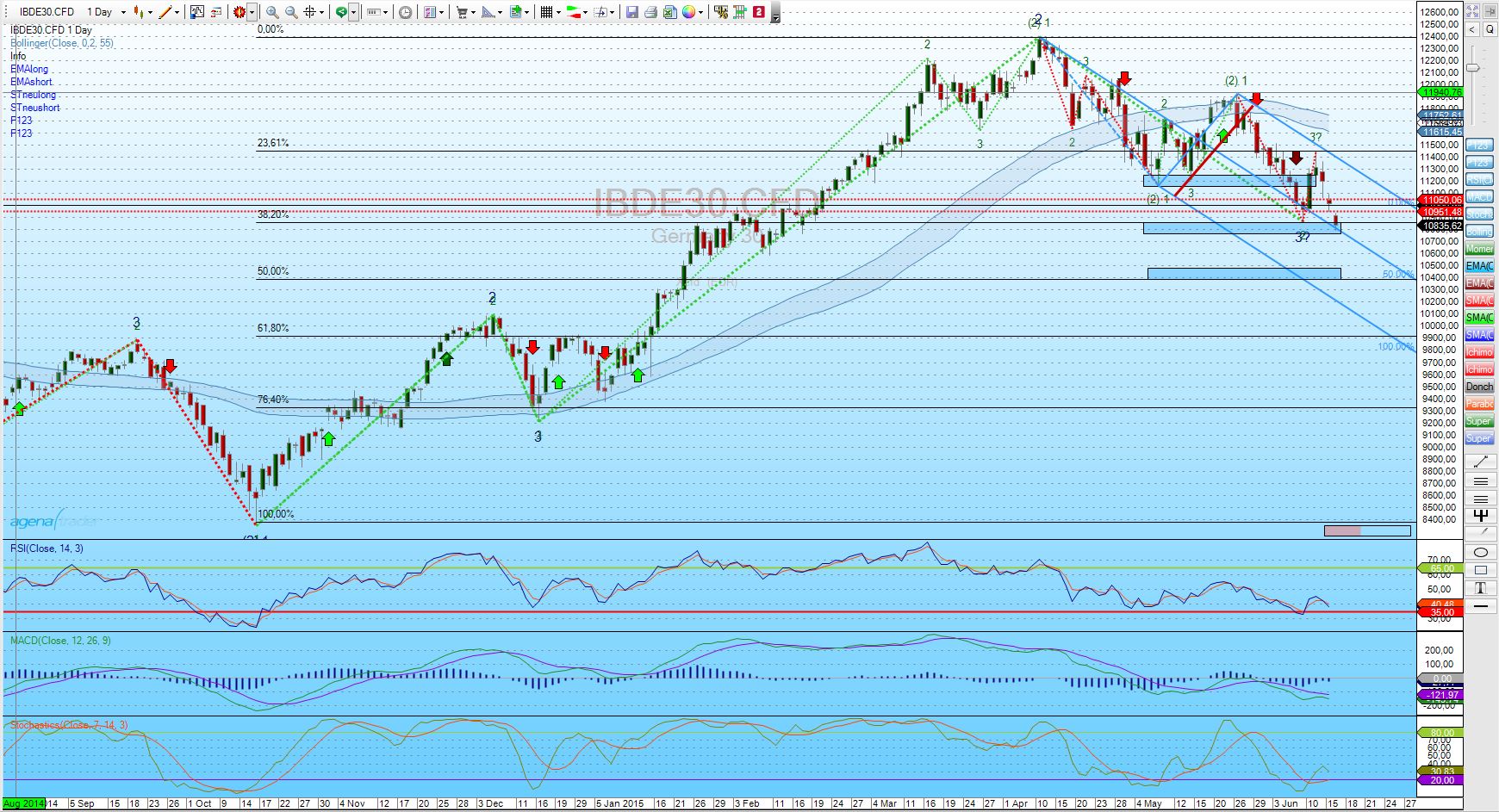Select the rectangle drawing tool
This screenshot has width=1499, height=812.
(1480, 570)
